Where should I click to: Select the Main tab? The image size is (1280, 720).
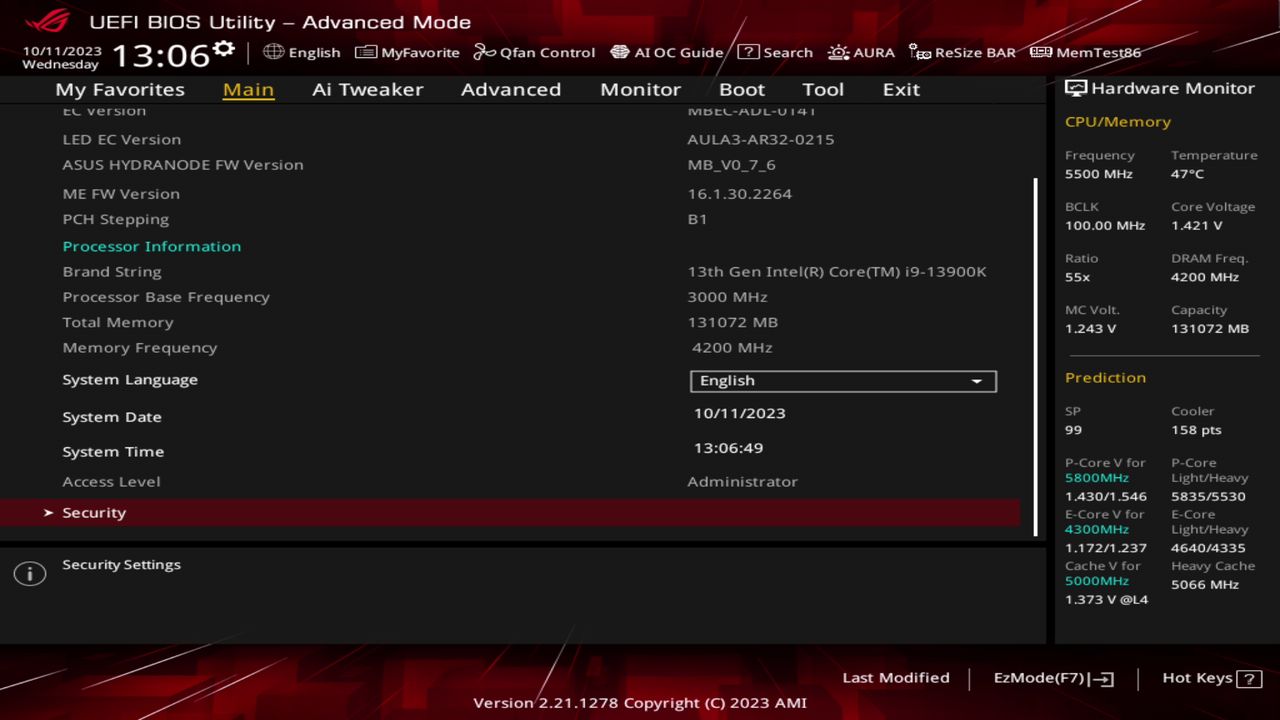click(248, 89)
